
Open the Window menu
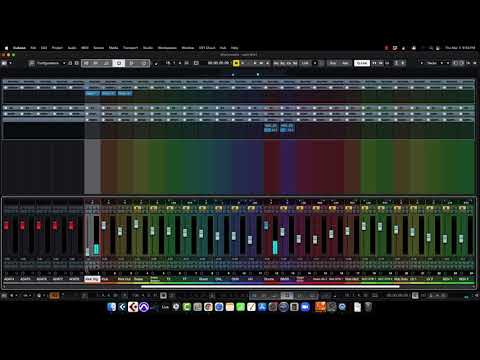(x=188, y=48)
